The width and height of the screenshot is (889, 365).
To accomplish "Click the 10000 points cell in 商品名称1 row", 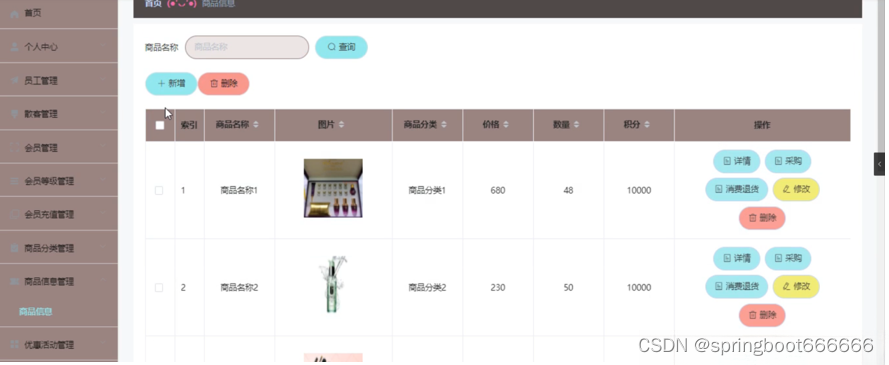I will click(x=639, y=190).
